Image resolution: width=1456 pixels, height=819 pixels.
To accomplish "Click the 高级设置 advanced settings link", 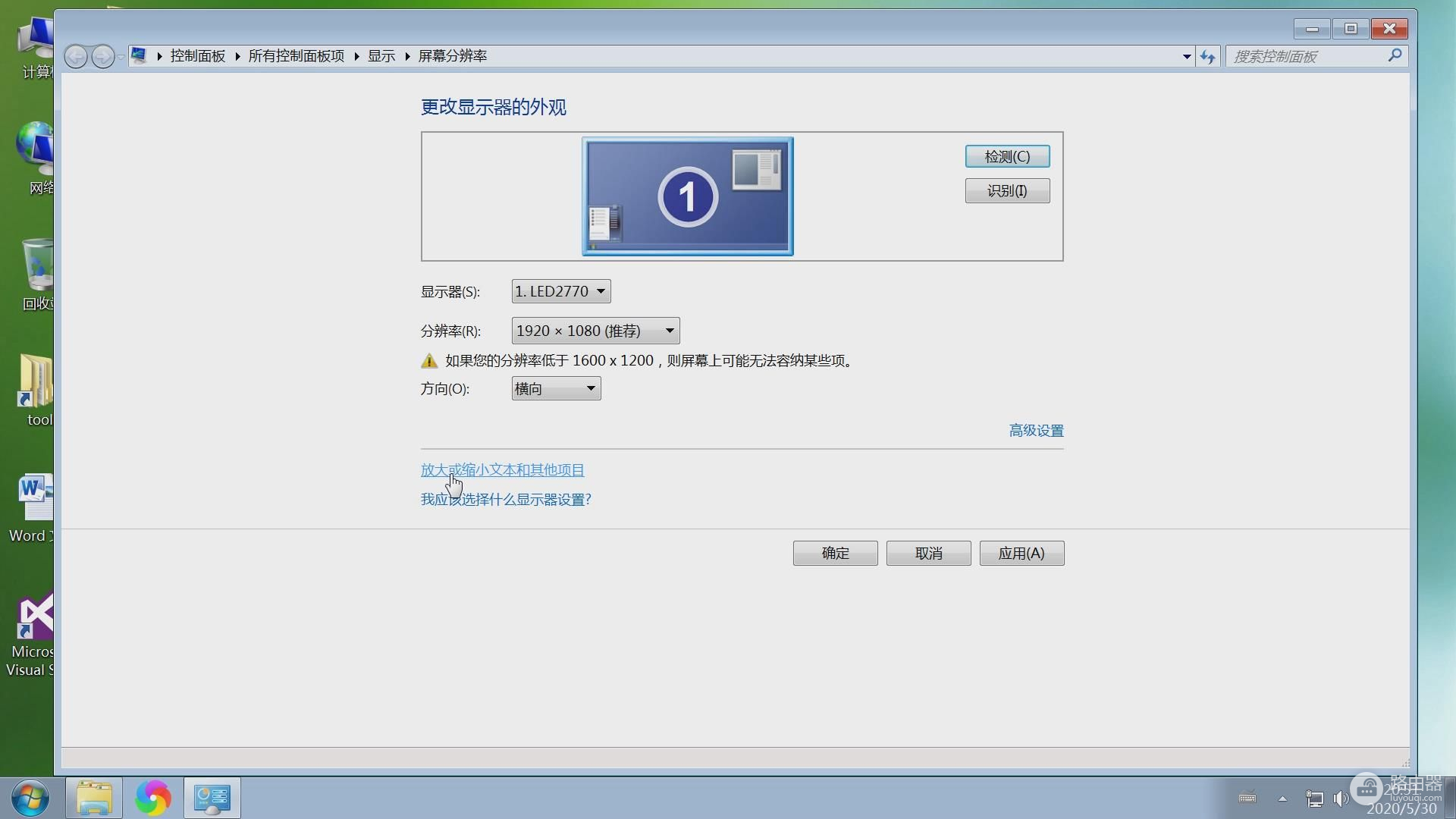I will pyautogui.click(x=1036, y=429).
